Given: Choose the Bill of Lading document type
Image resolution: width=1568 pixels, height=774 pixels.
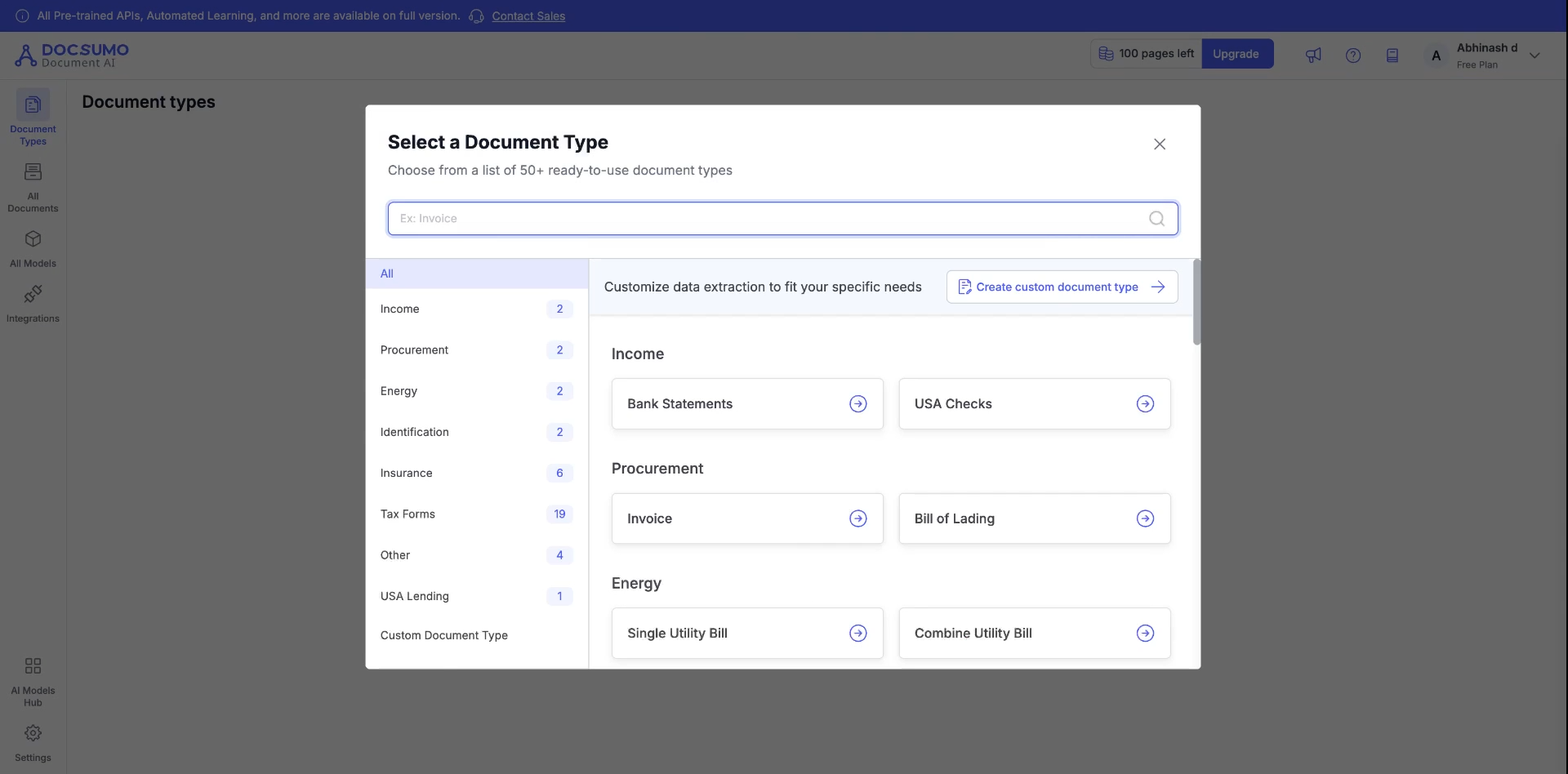Looking at the screenshot, I should 1035,518.
